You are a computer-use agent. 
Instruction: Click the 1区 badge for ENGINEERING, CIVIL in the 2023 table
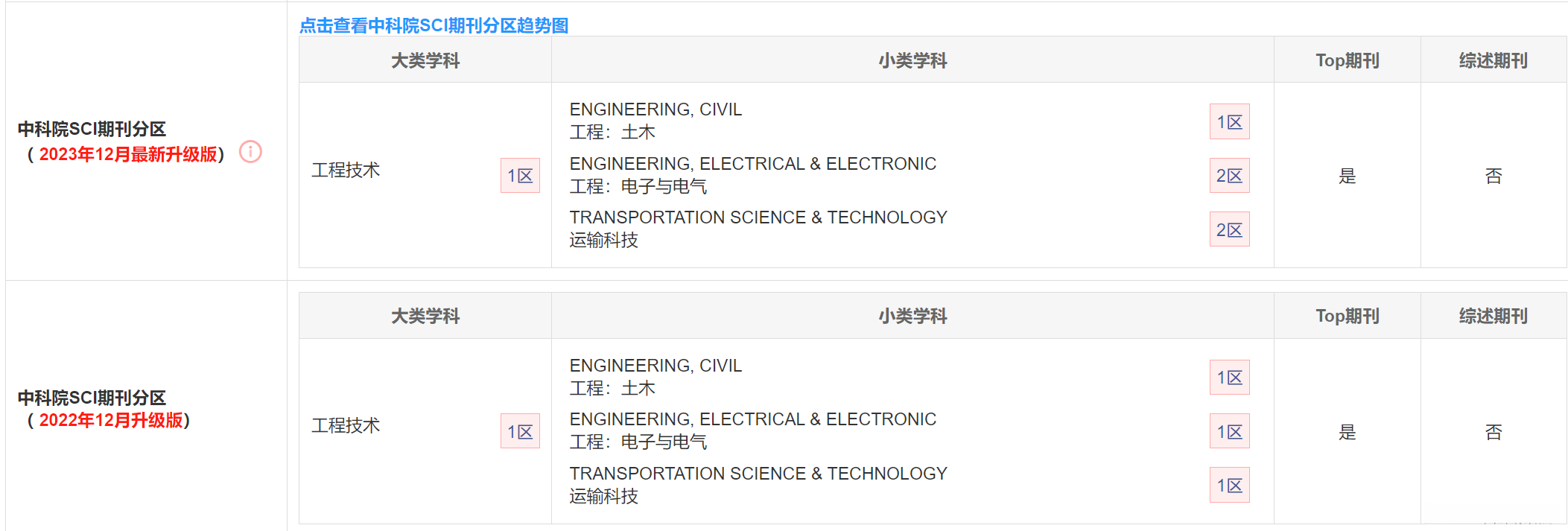pyautogui.click(x=1229, y=122)
